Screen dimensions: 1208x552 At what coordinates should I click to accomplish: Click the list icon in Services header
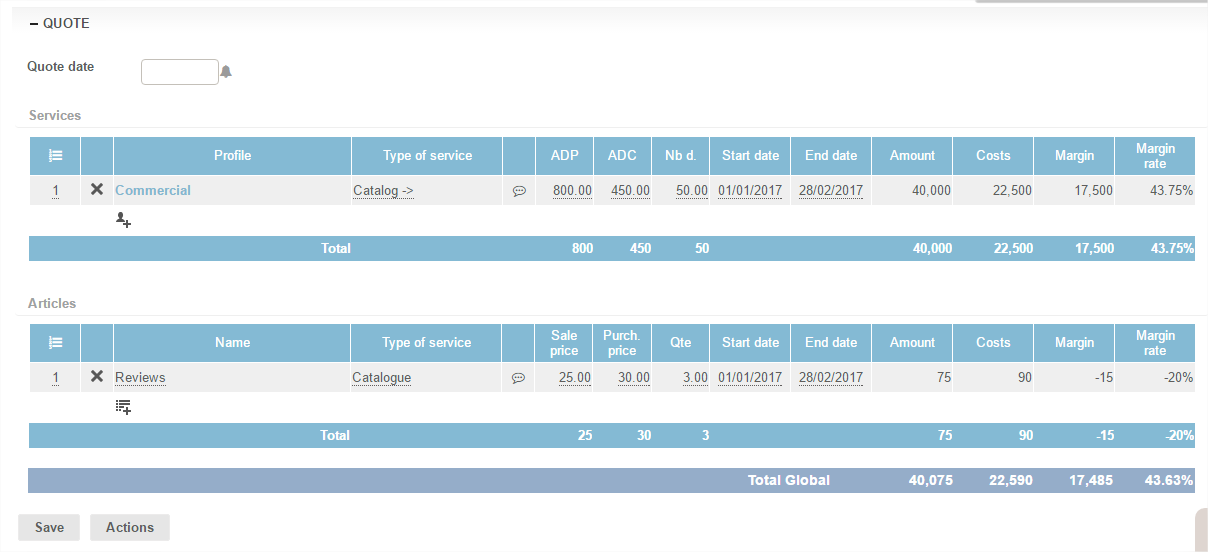(56, 156)
